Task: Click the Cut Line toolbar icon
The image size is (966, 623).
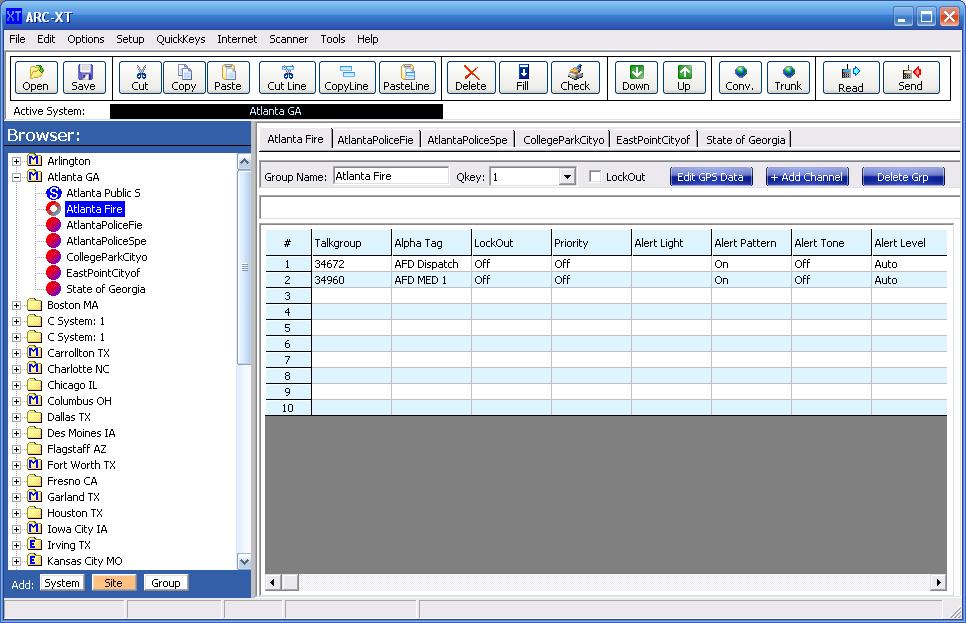Action: point(287,78)
